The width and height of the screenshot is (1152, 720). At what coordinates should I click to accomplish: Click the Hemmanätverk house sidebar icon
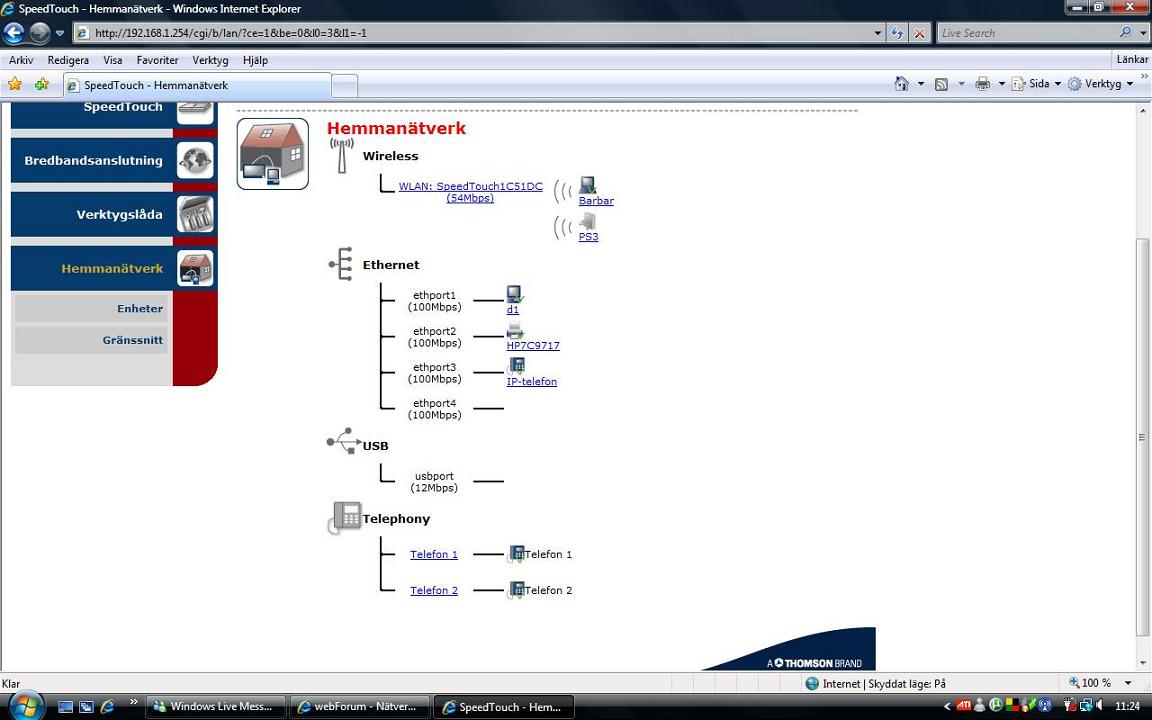pyautogui.click(x=195, y=268)
